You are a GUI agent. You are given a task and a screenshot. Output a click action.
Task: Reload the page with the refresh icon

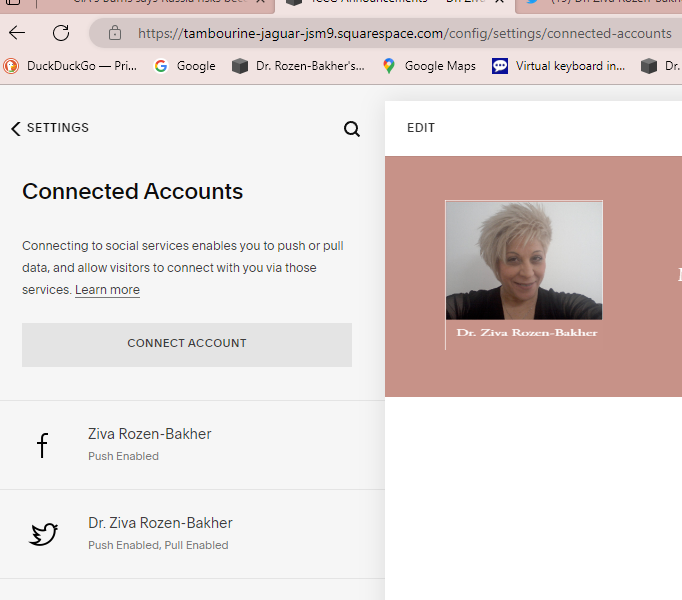[x=61, y=33]
